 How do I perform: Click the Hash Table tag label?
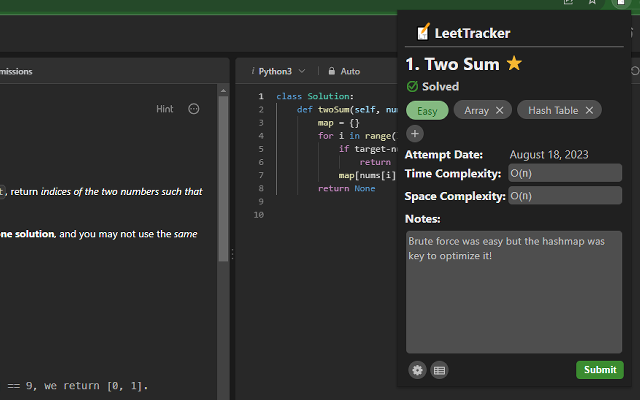(553, 111)
